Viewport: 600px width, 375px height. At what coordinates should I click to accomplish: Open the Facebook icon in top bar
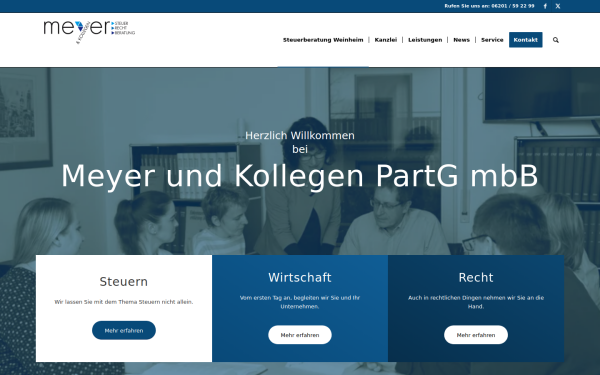[545, 6]
